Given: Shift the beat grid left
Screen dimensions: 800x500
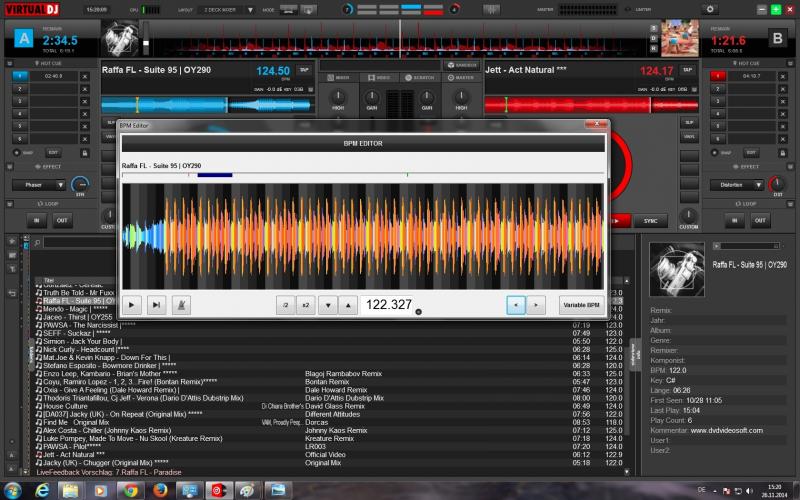Looking at the screenshot, I should pos(516,305).
